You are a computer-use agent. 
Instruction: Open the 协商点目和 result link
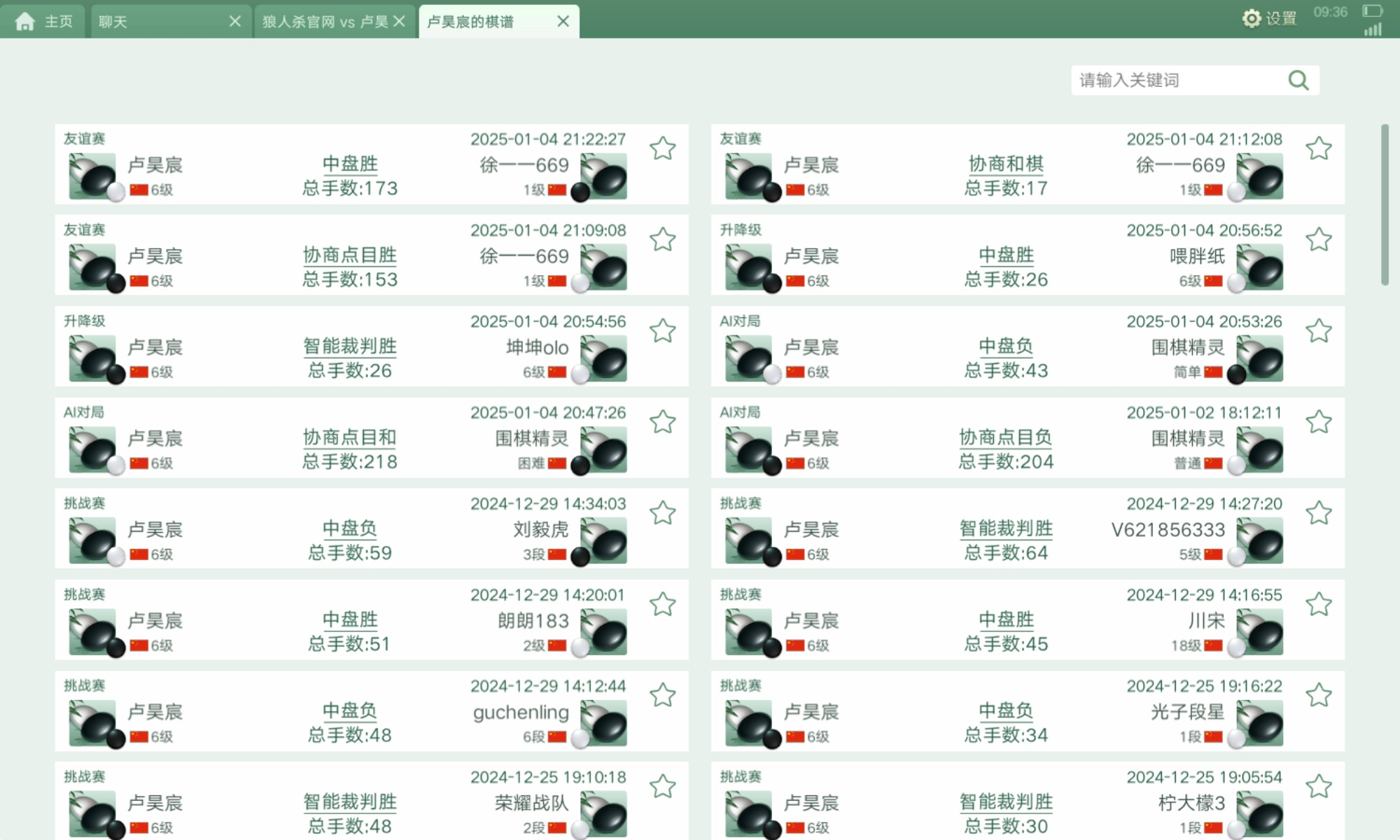coord(350,437)
